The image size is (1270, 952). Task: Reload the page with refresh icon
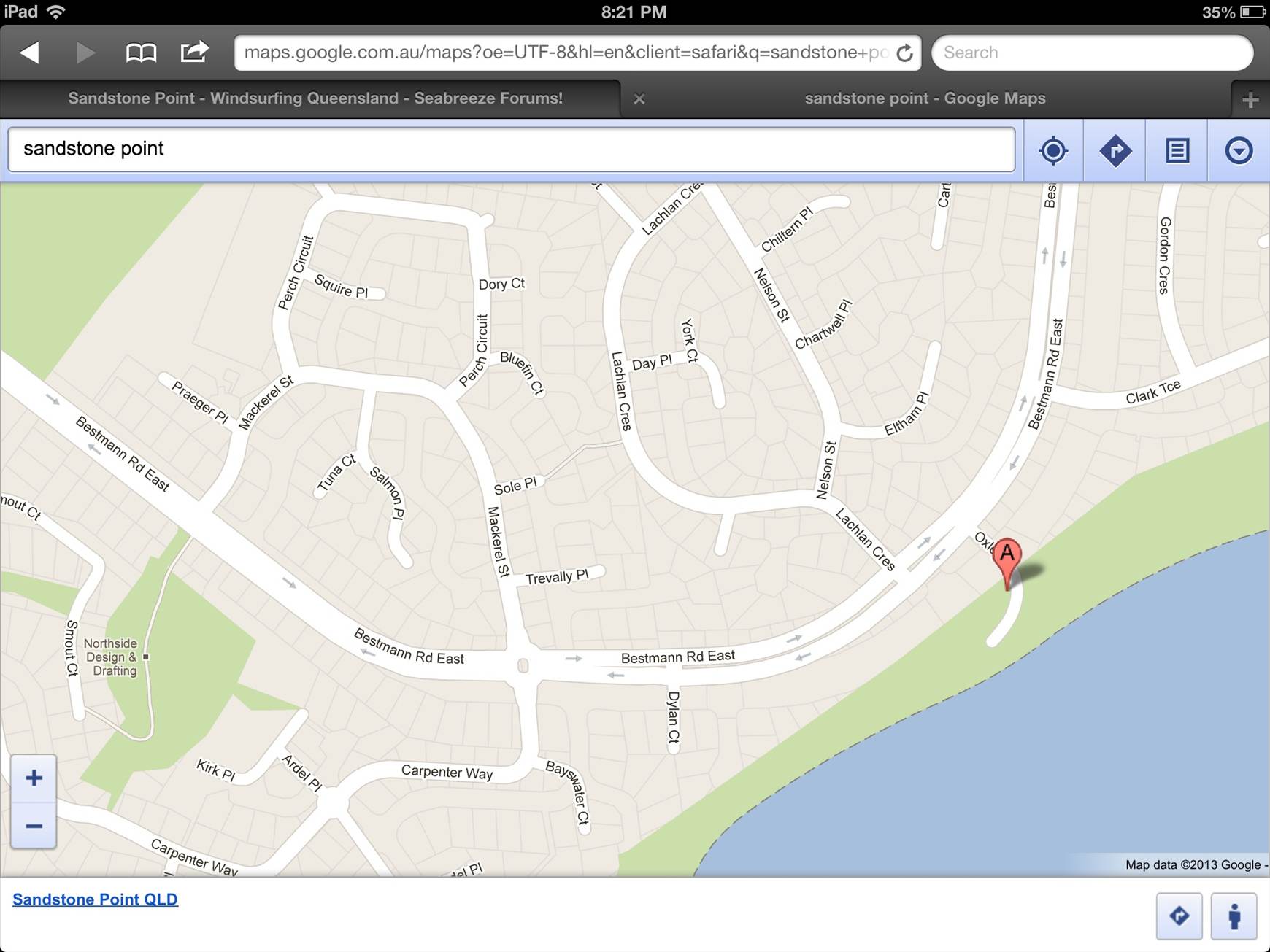point(904,53)
